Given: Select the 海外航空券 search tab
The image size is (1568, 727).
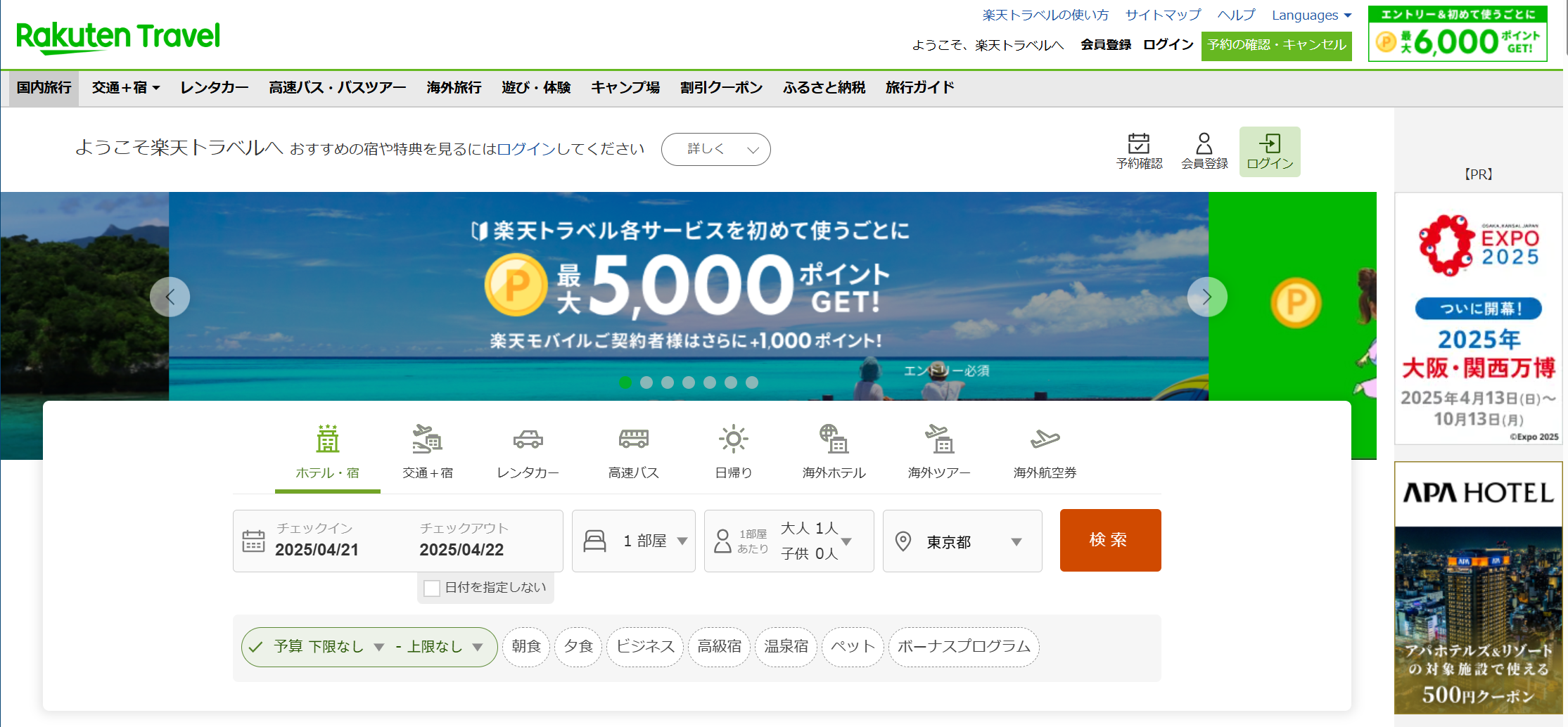Looking at the screenshot, I should [x=1045, y=453].
